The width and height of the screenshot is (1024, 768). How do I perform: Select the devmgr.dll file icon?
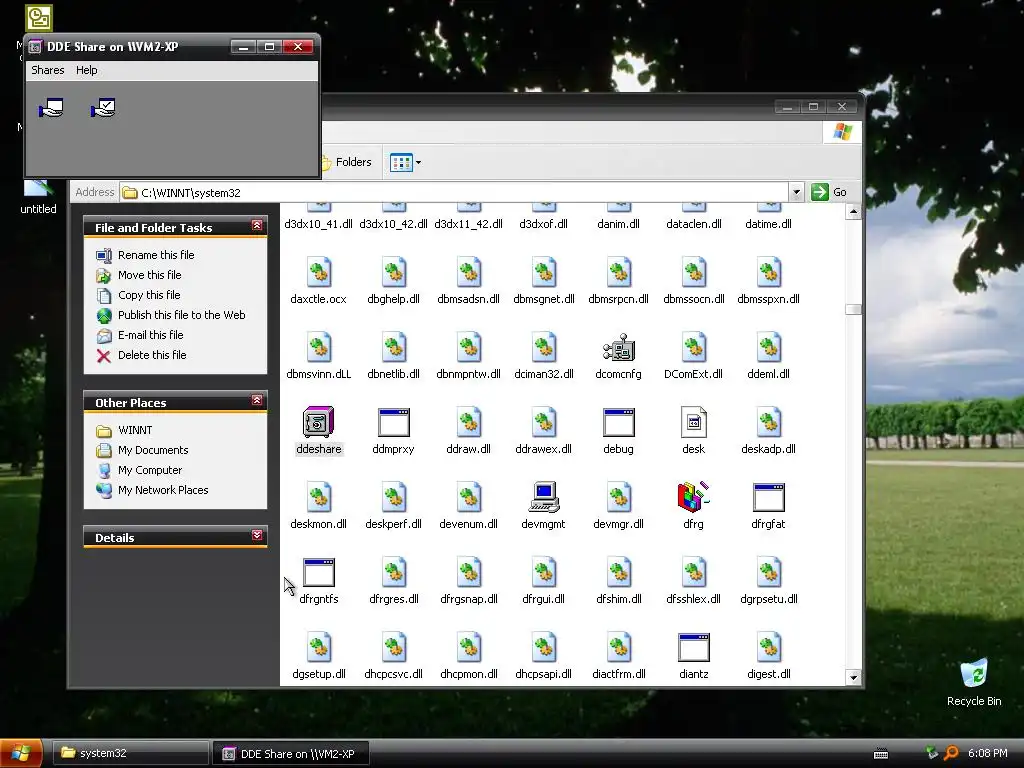(x=618, y=498)
